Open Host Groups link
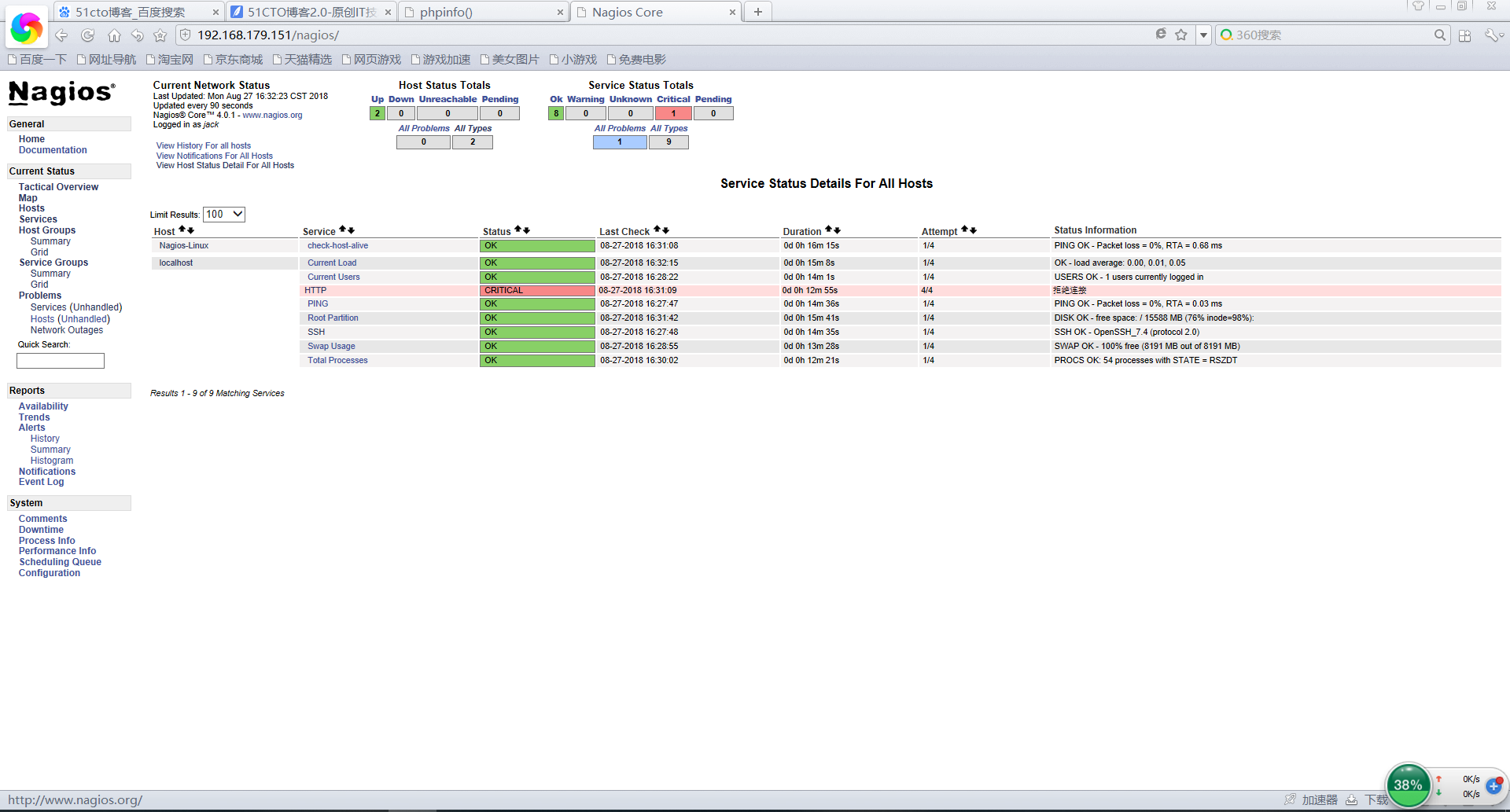This screenshot has width=1510, height=812. tap(47, 230)
